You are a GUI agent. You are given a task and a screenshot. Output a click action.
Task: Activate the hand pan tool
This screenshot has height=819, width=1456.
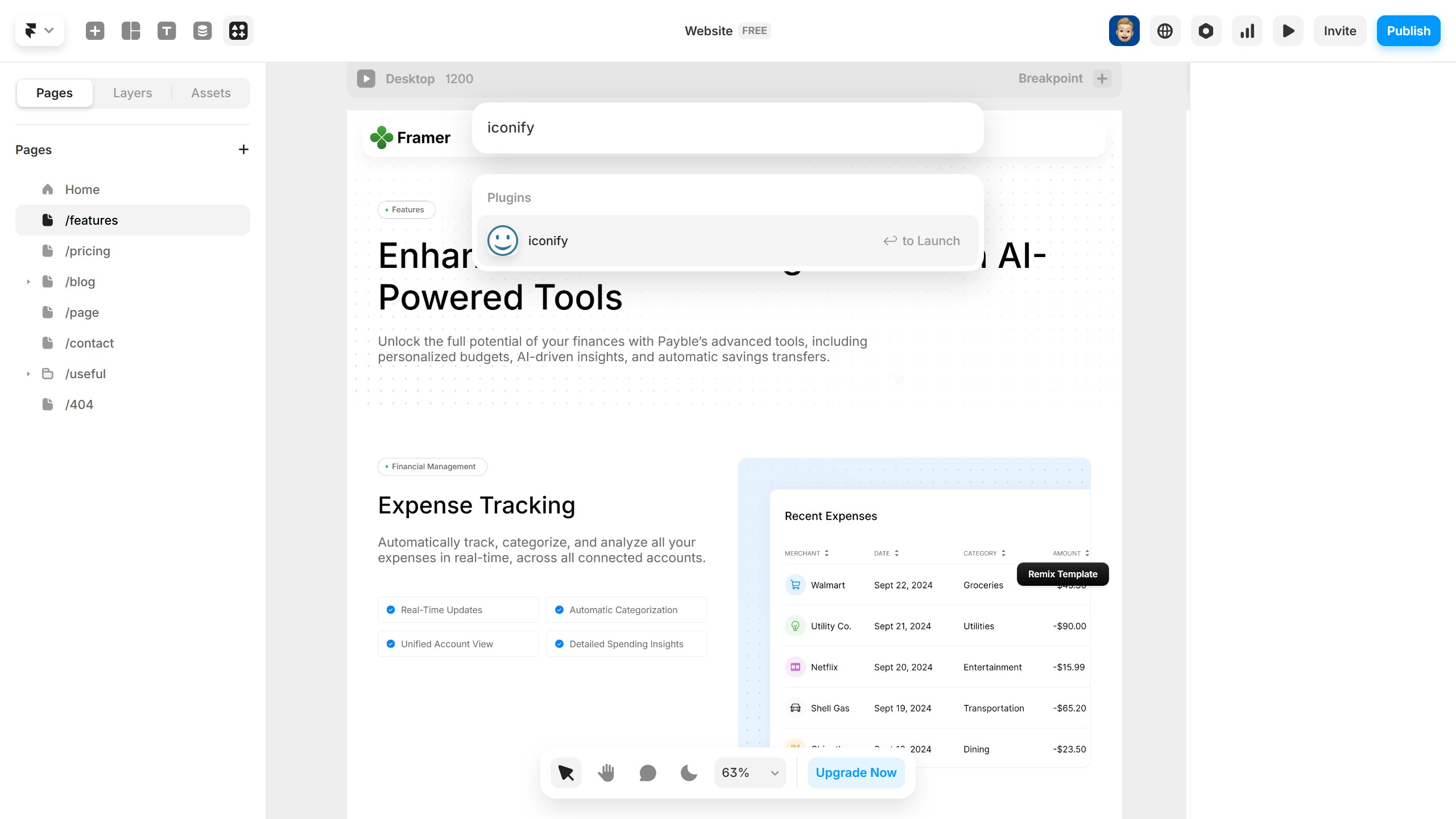[x=606, y=772]
